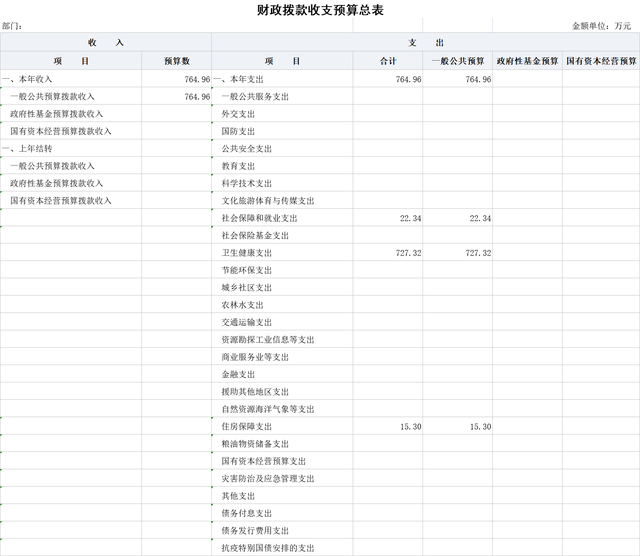The image size is (640, 556).
Task: Click the 教育支出 cell
Action: tap(238, 166)
